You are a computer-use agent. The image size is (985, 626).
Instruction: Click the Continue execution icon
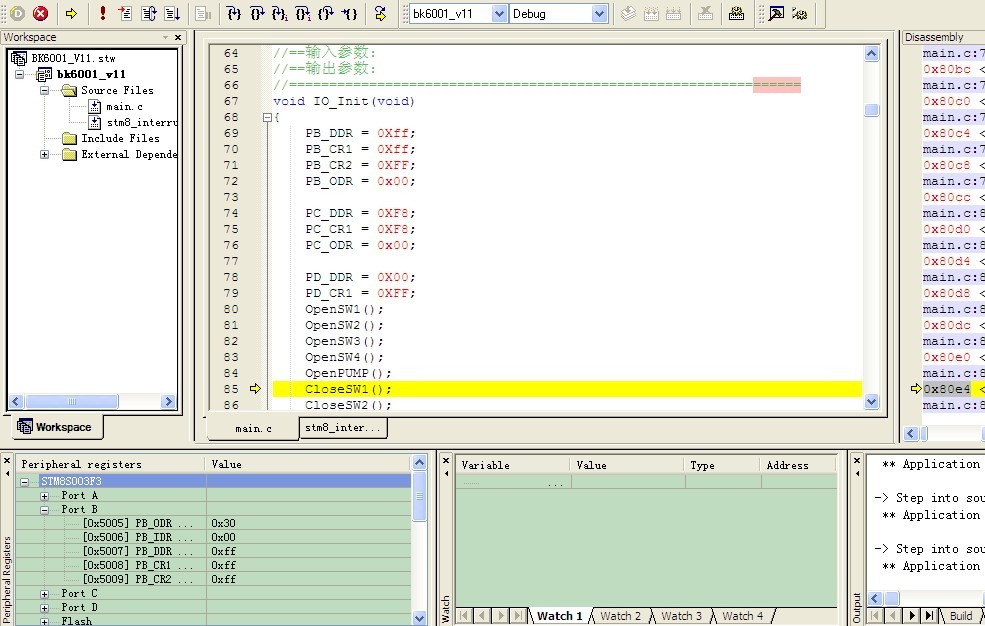tap(171, 13)
